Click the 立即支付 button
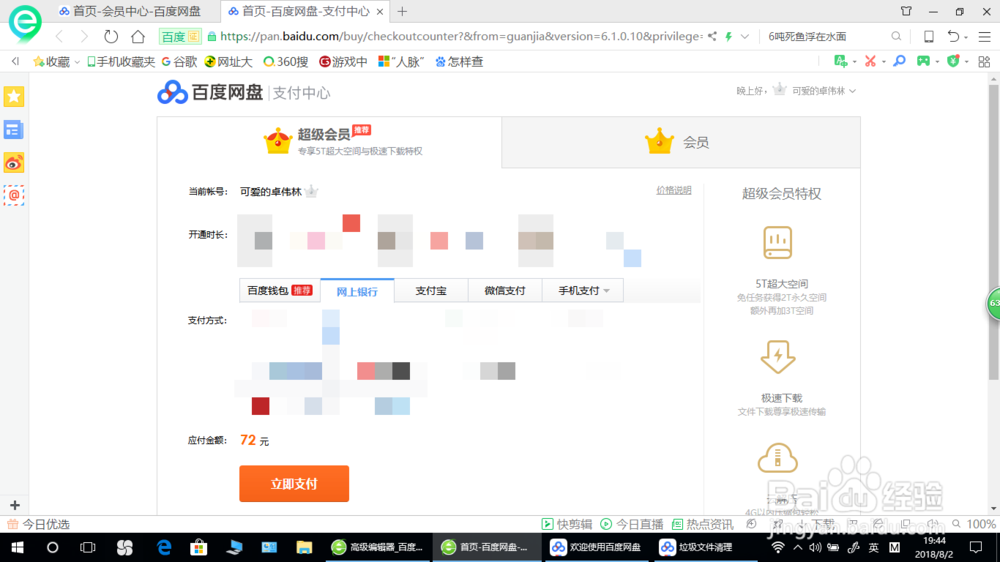Image resolution: width=1000 pixels, height=562 pixels. [x=294, y=484]
